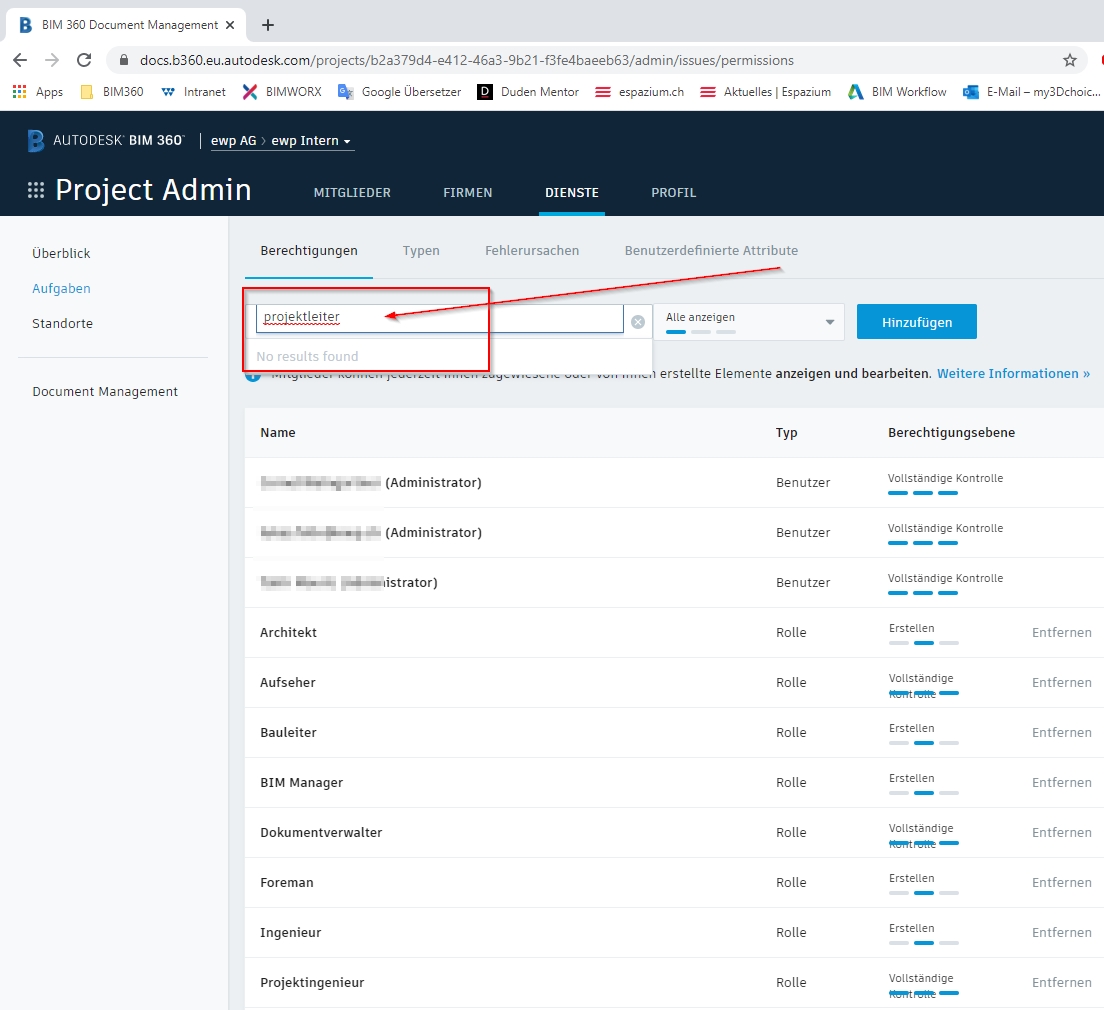Switch to the FIRMEN tab
1104x1010 pixels.
coord(468,192)
